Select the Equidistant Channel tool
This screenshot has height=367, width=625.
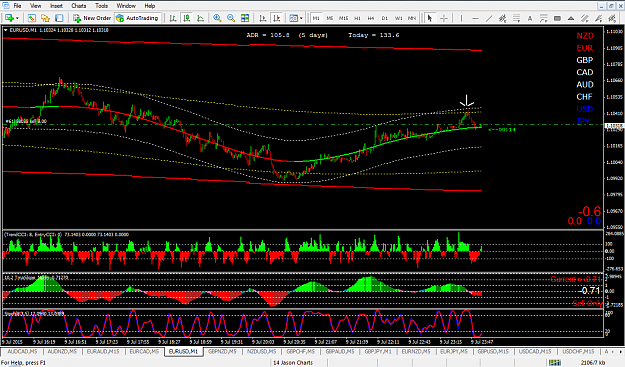click(502, 18)
